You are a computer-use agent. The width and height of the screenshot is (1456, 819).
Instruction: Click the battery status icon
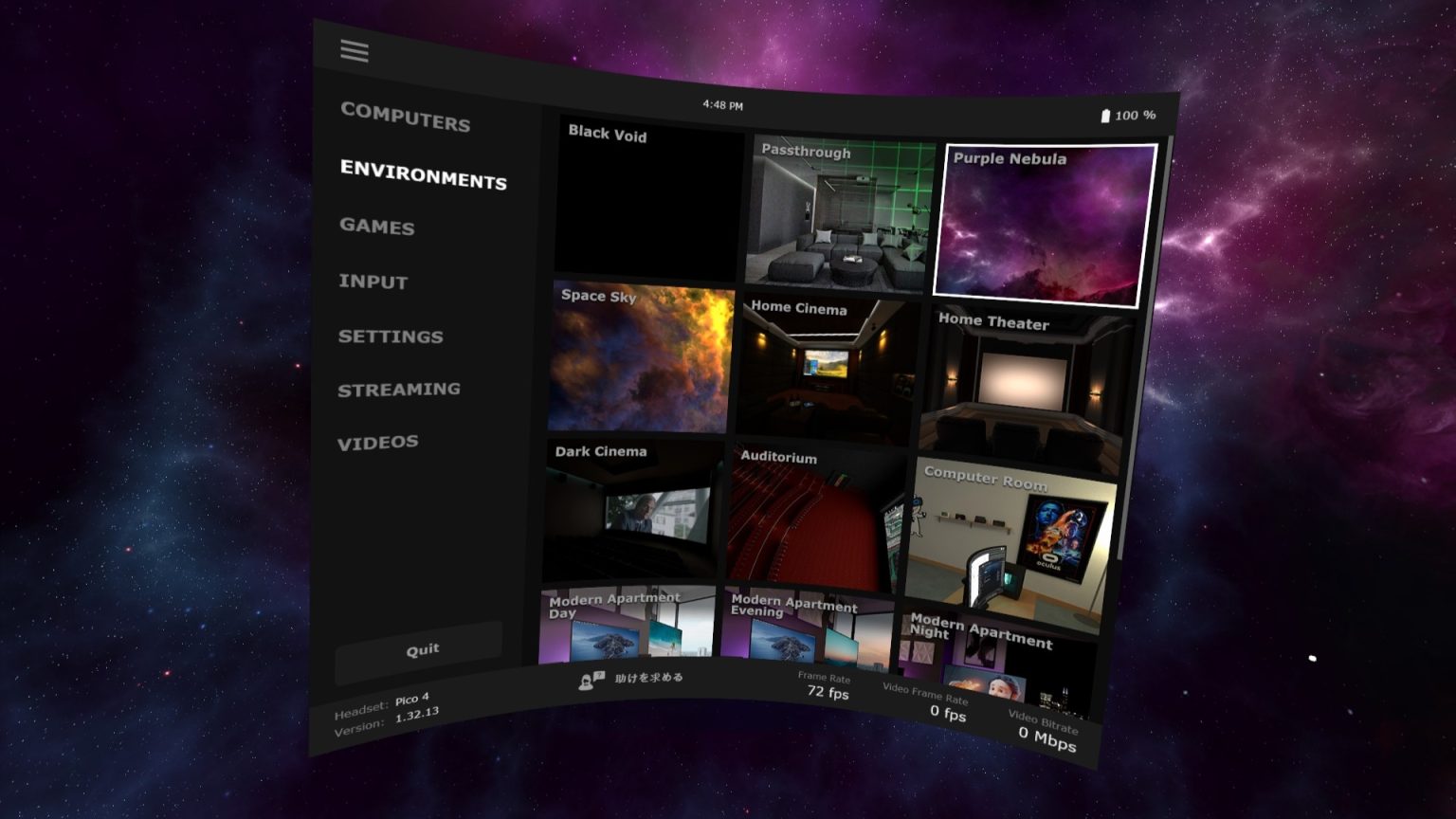[1104, 116]
